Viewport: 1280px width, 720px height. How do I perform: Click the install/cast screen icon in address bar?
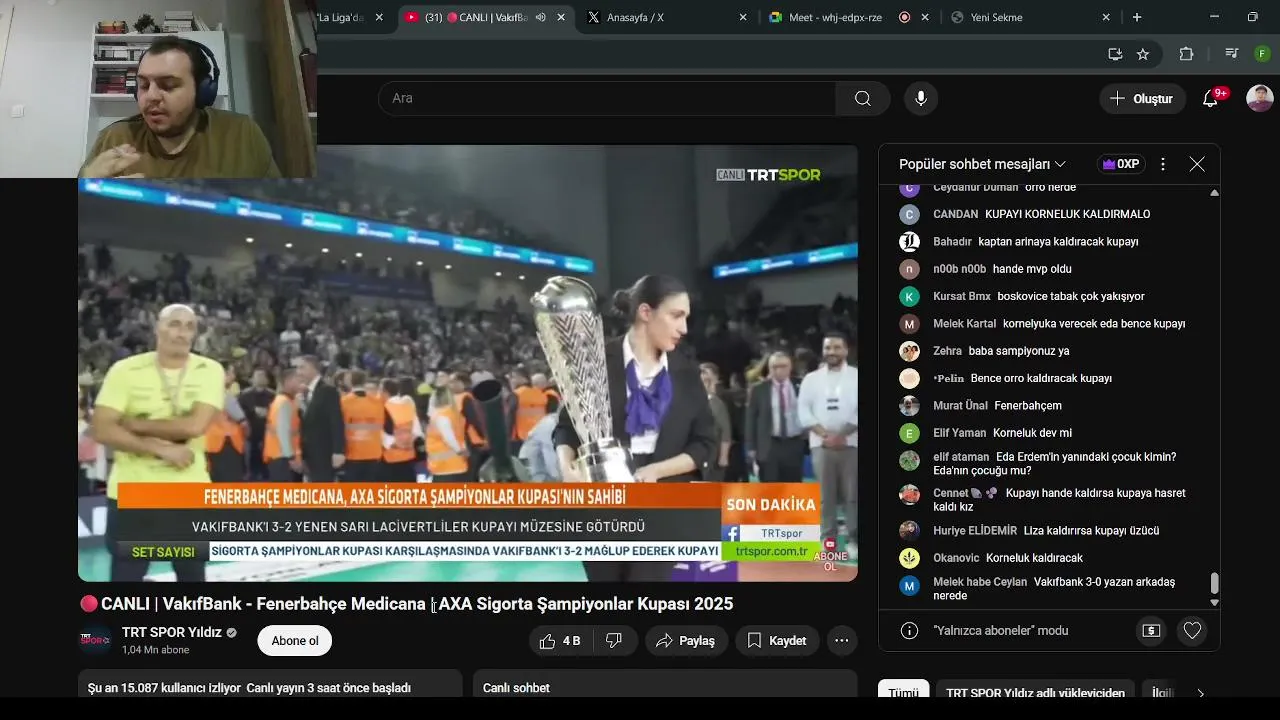[1115, 54]
